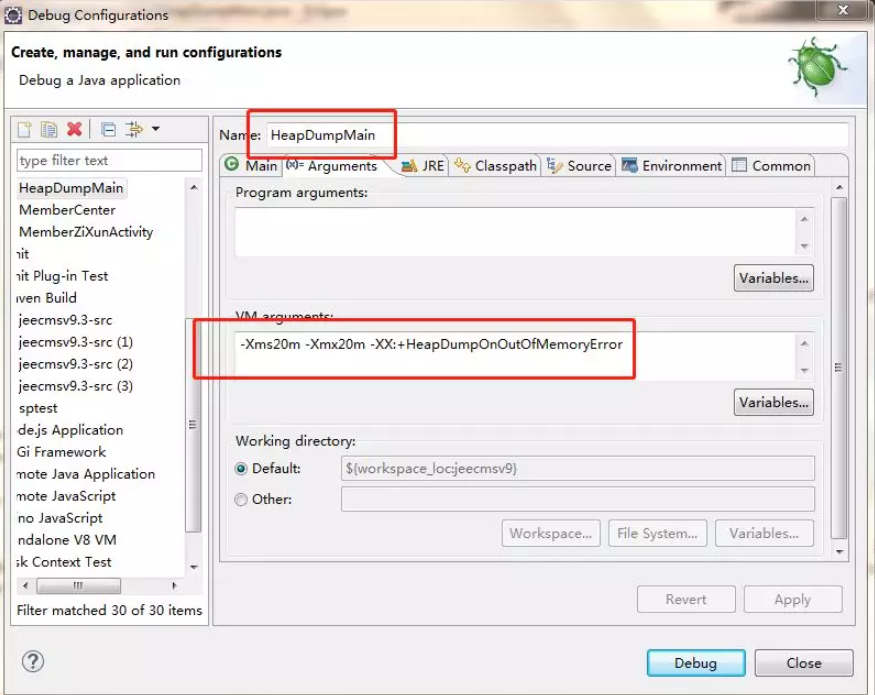875x695 pixels.
Task: Select jeecmsv9.3-src (2) configuration
Action: click(75, 364)
